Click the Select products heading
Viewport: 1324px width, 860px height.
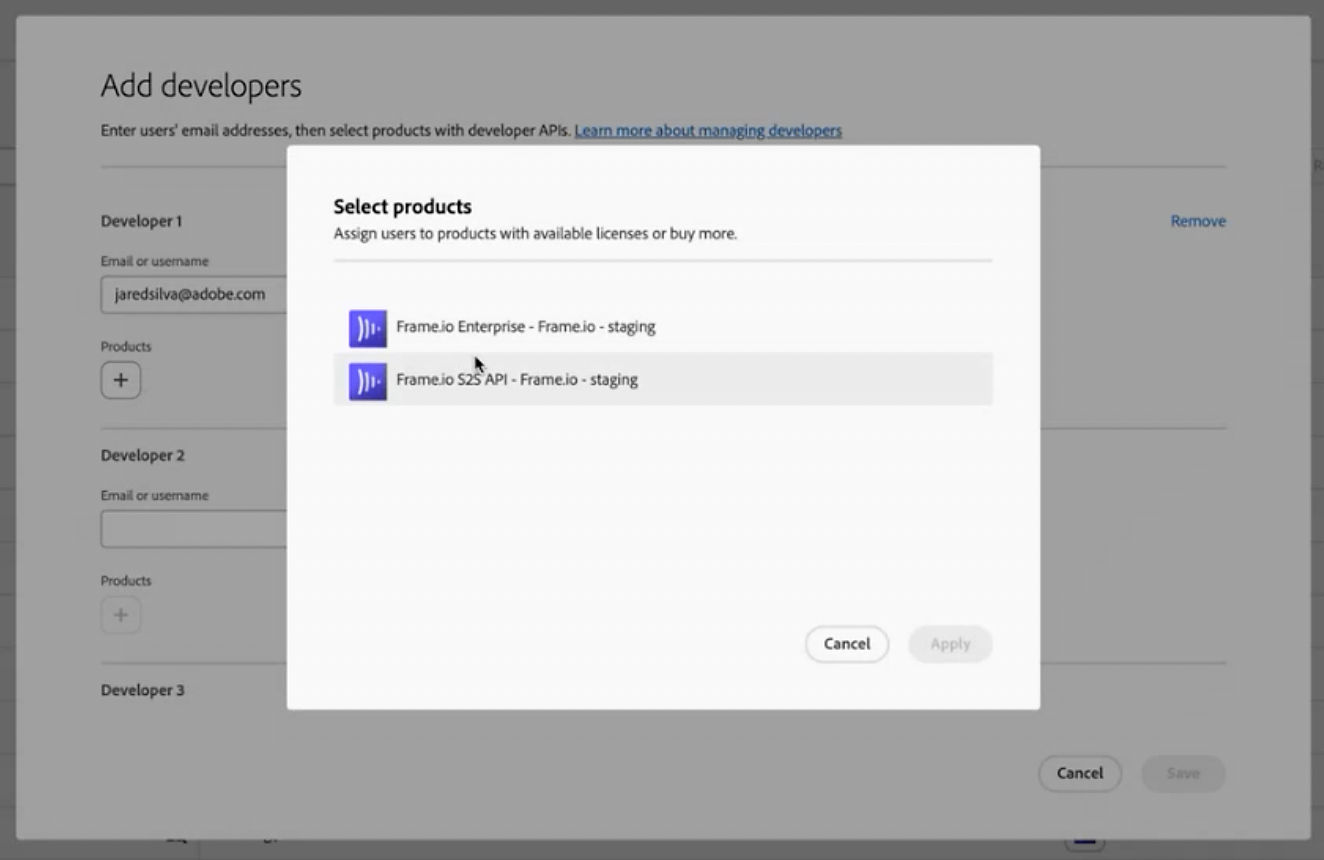[402, 207]
